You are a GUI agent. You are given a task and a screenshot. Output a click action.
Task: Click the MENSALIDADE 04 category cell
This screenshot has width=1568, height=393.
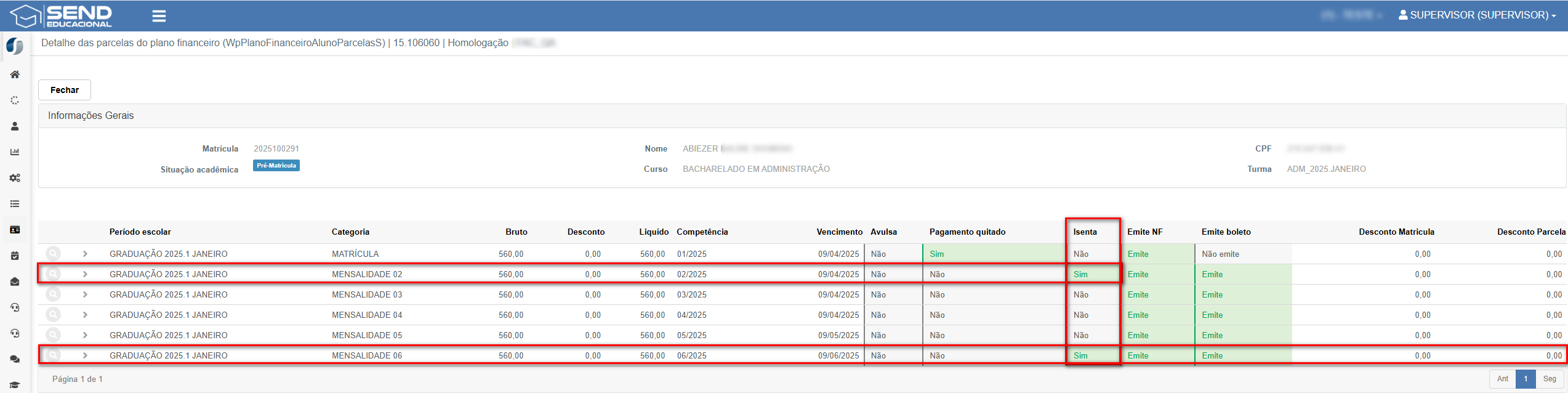pos(367,315)
